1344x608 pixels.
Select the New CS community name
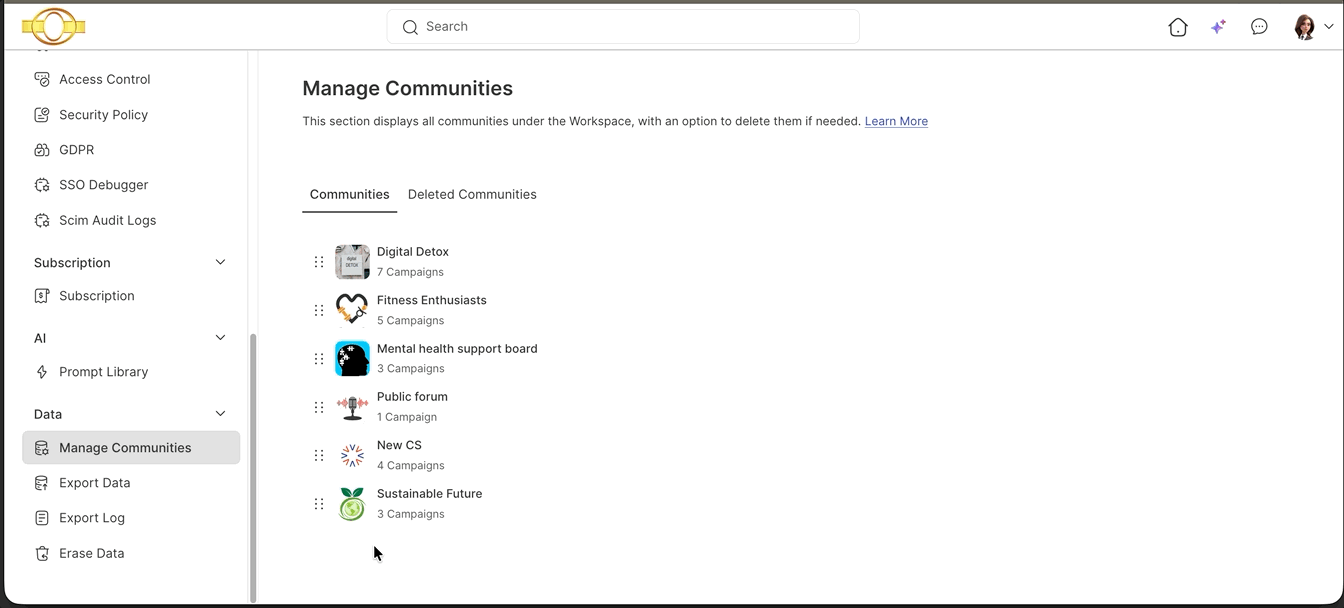(x=399, y=445)
